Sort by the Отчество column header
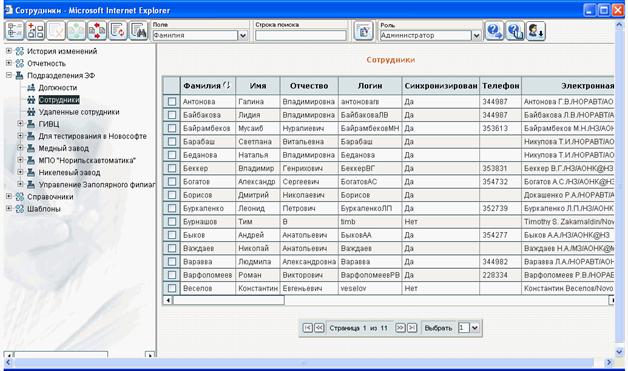 point(309,86)
